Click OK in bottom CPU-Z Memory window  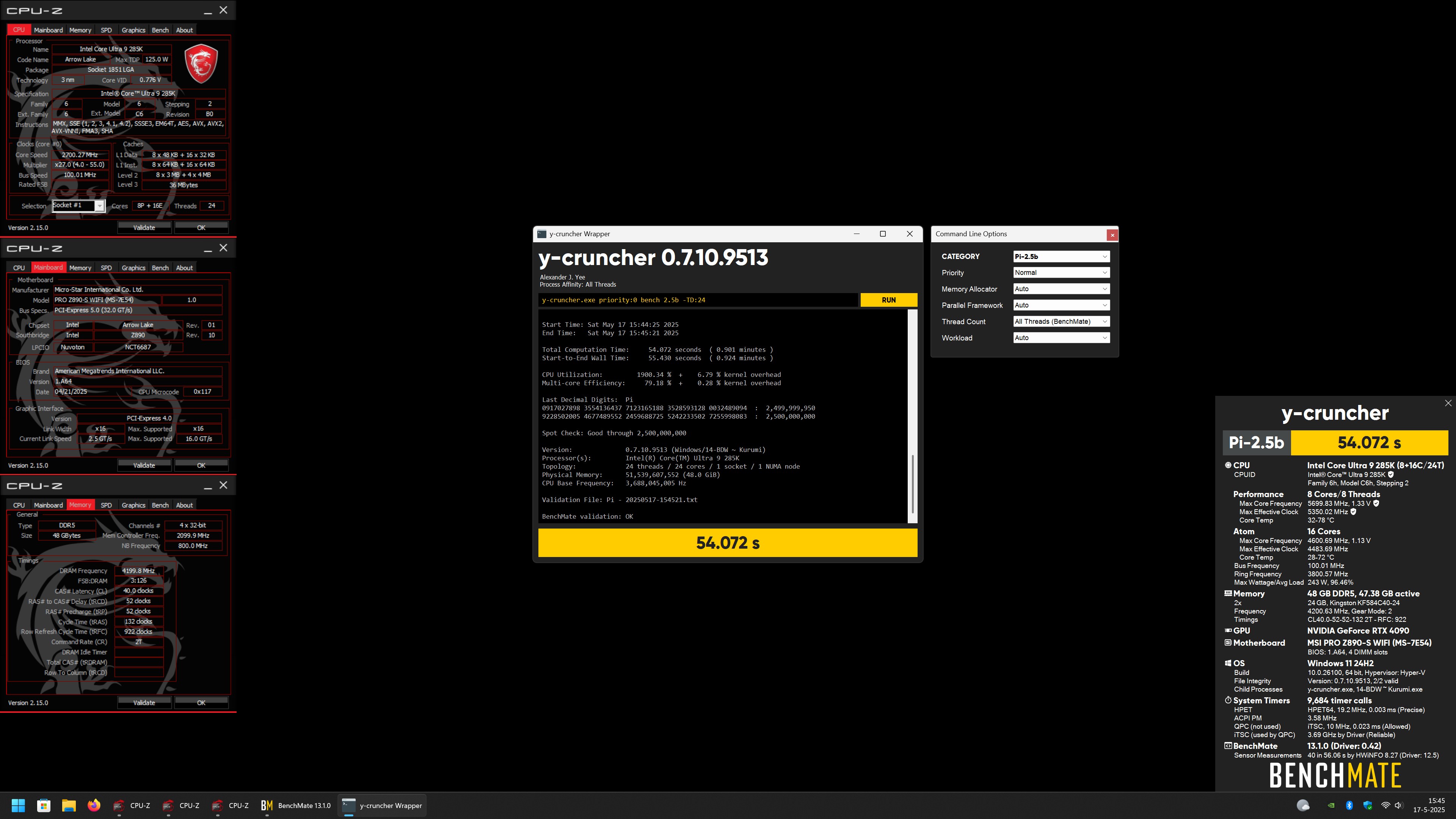201,703
